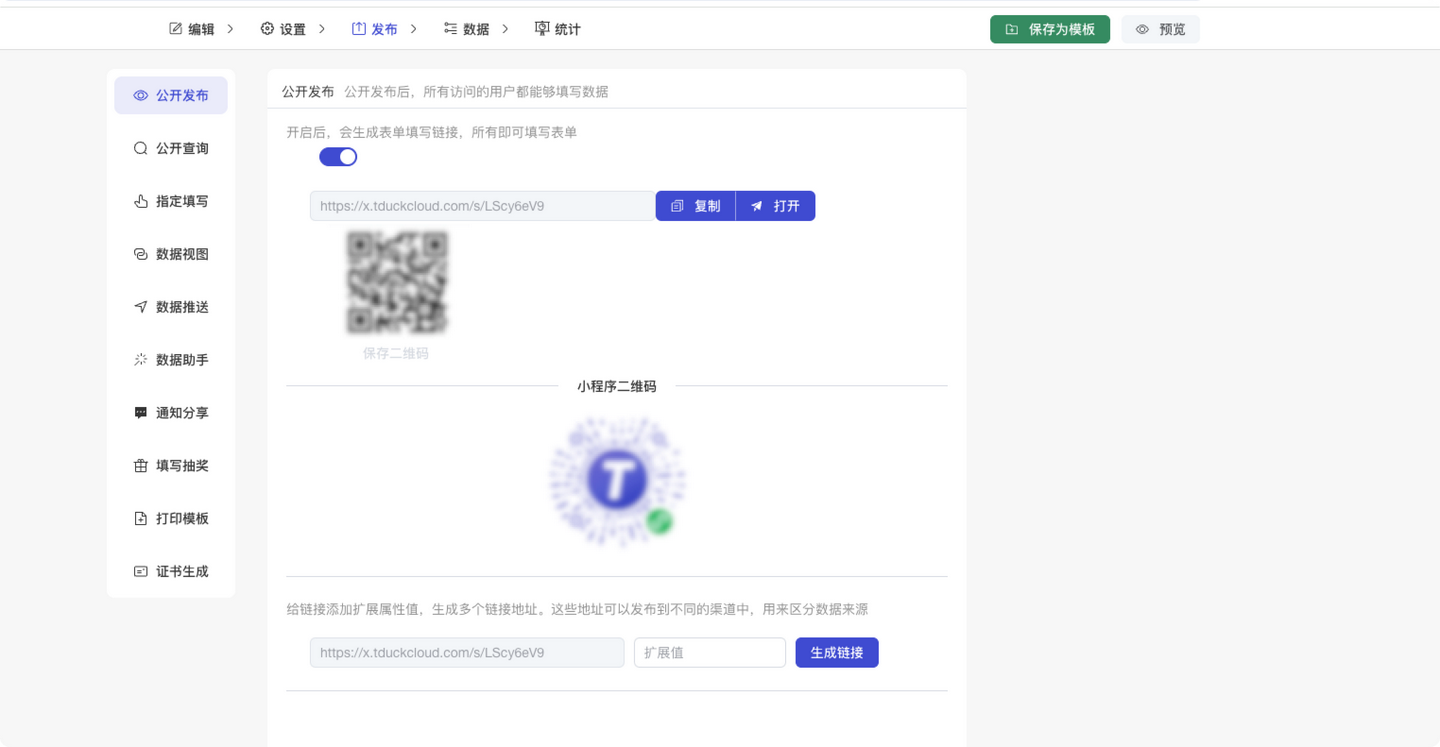Click the 保存为模板 button

[1050, 30]
